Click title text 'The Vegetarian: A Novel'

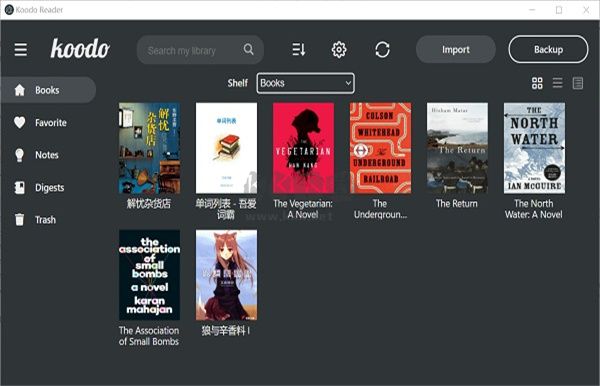303,209
